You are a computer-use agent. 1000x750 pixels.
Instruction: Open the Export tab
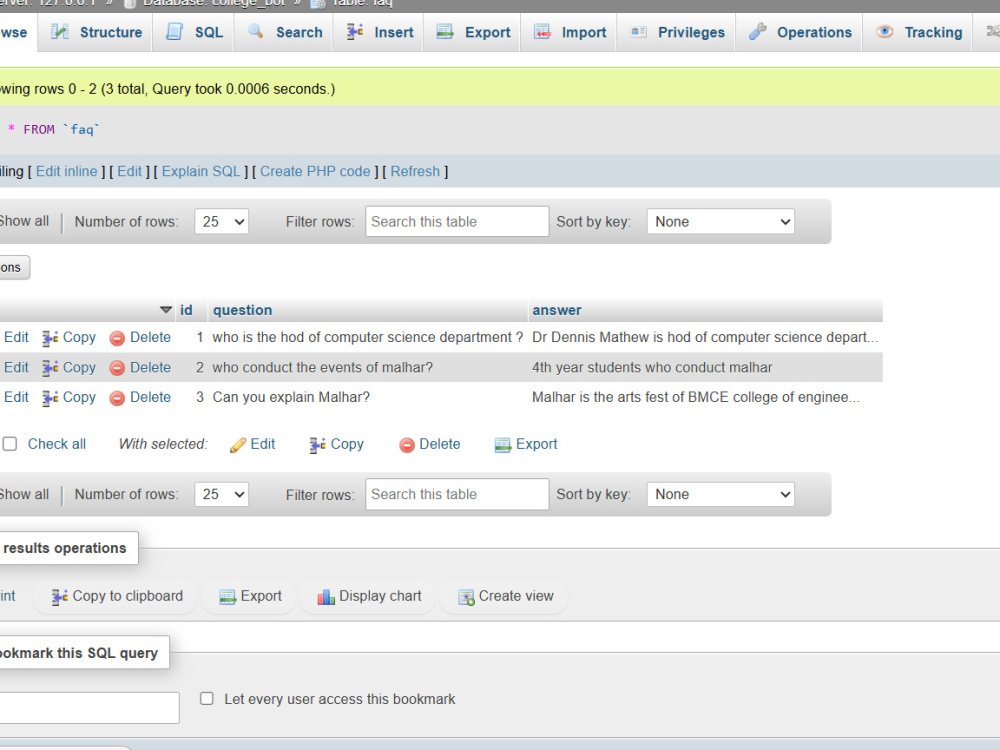point(473,32)
